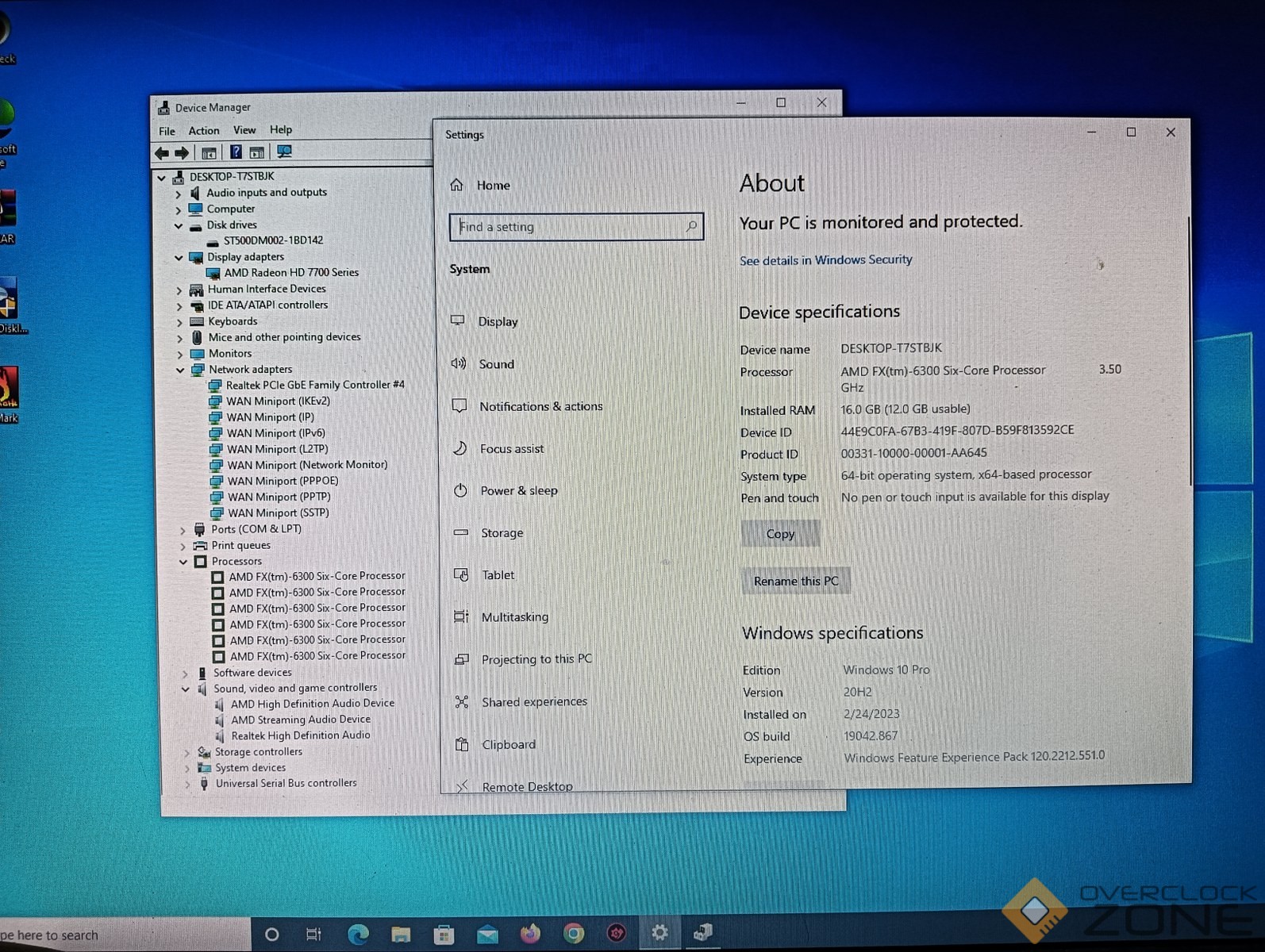The height and width of the screenshot is (952, 1265).
Task: Open Clipboard settings in the sidebar
Action: (x=496, y=744)
